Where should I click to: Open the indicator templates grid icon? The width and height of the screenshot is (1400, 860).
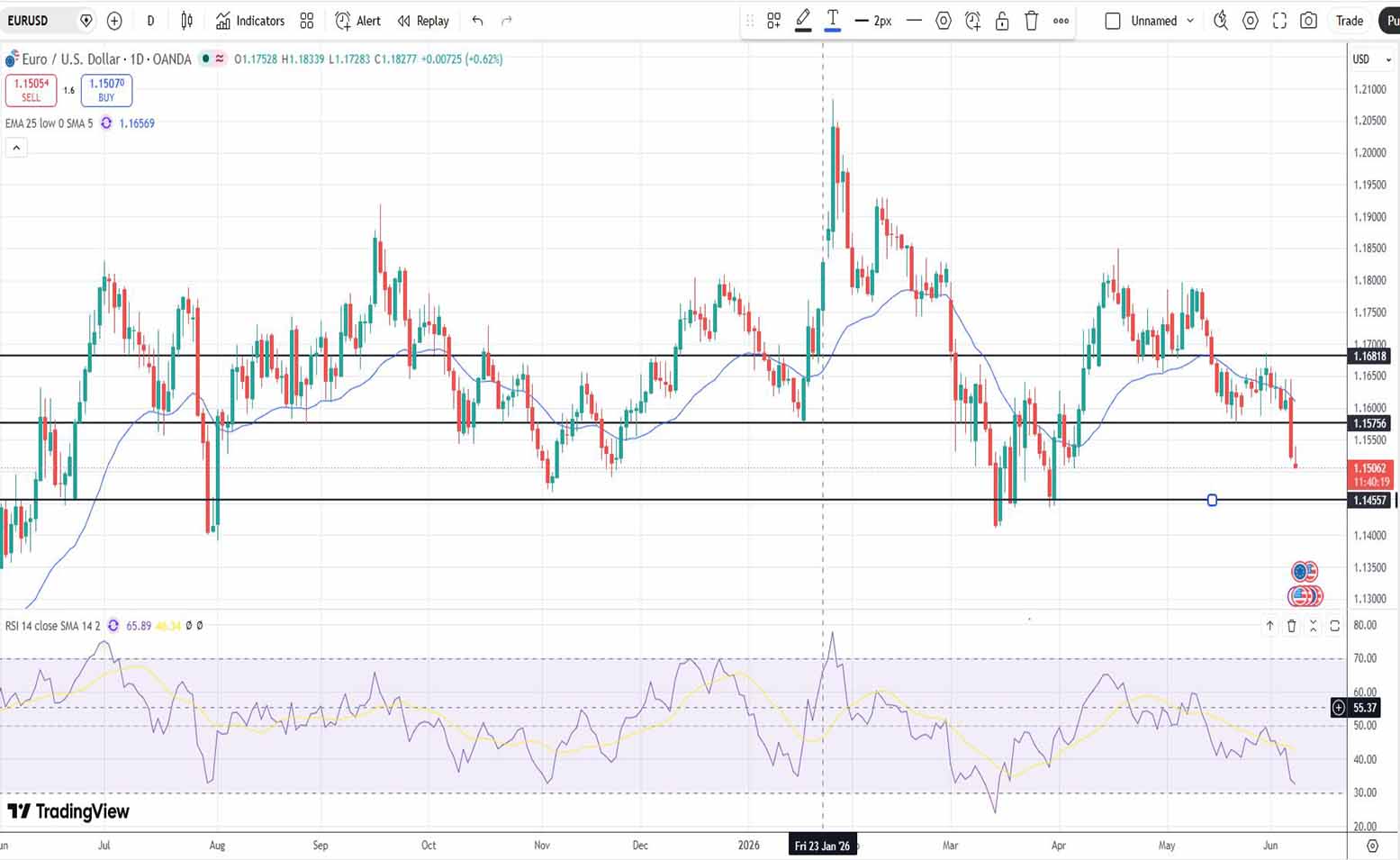pos(307,20)
